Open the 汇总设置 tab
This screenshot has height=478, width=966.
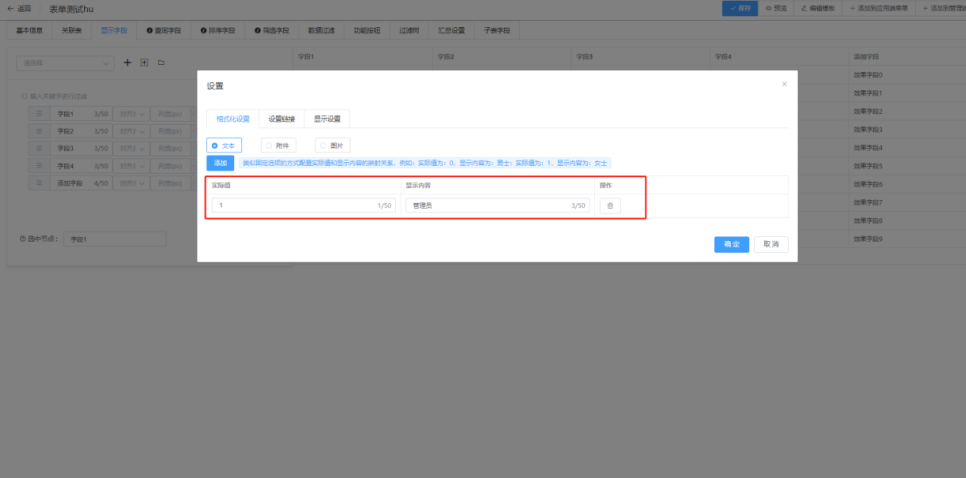pyautogui.click(x=451, y=30)
